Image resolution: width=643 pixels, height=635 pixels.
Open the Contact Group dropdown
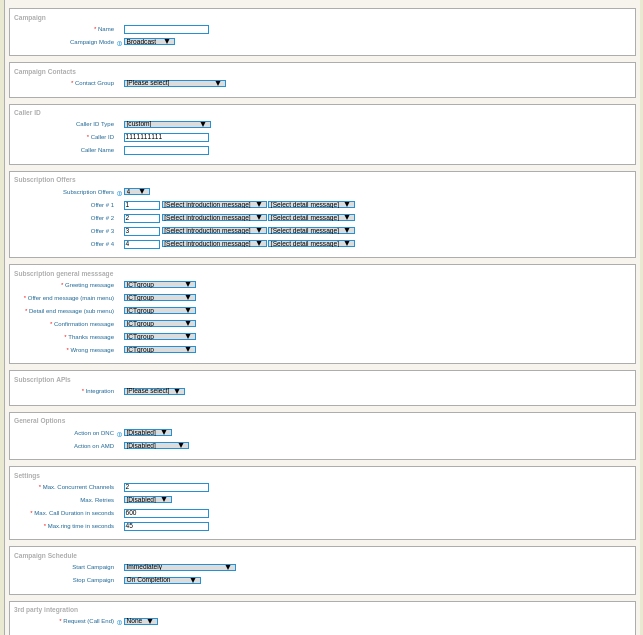(x=175, y=83)
